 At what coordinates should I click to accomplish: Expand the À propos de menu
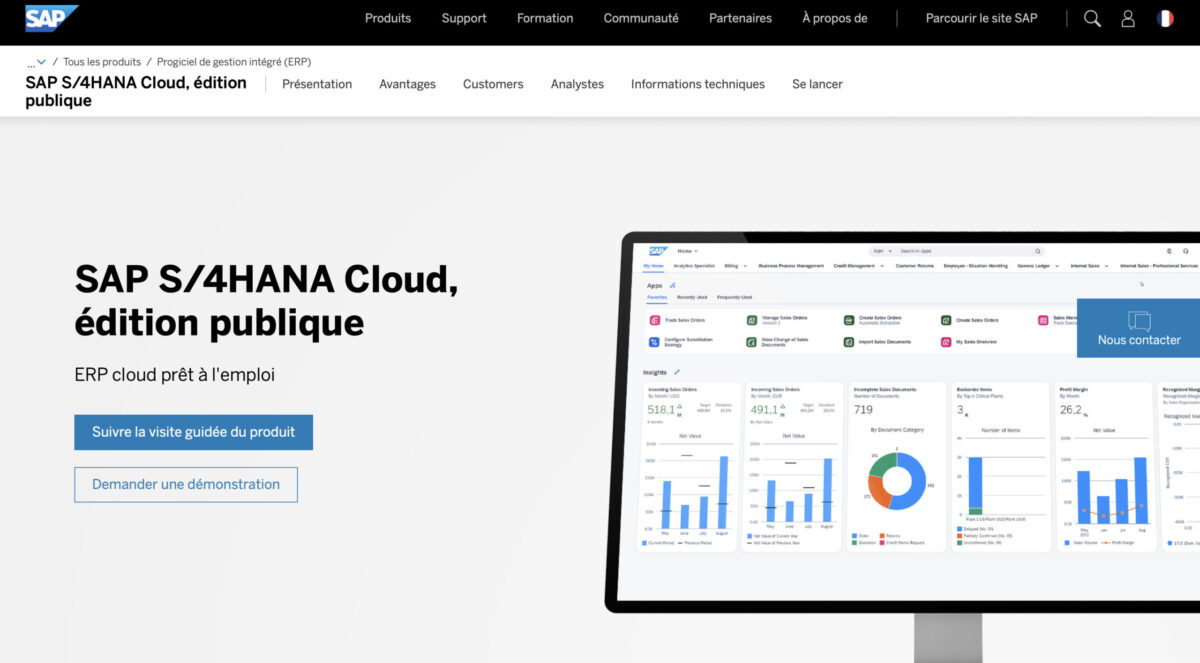tap(834, 18)
